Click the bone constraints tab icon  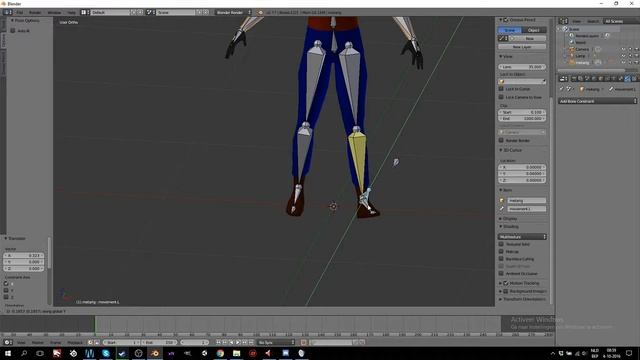click(627, 78)
